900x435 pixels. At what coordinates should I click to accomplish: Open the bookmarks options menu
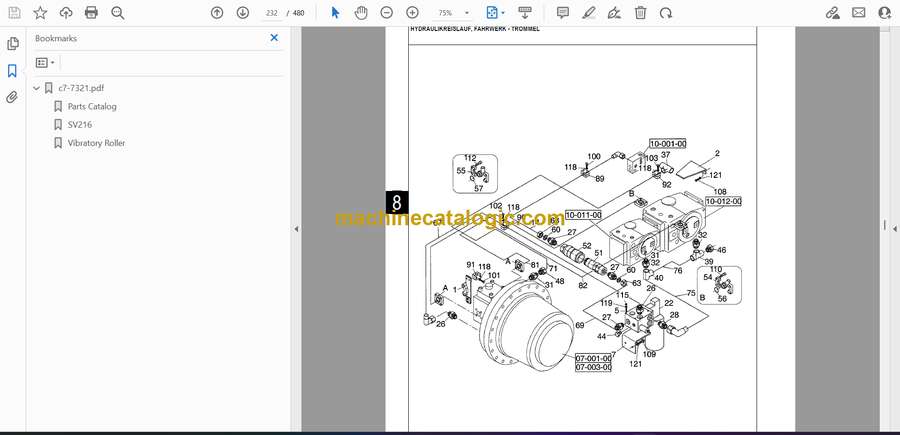tap(45, 63)
